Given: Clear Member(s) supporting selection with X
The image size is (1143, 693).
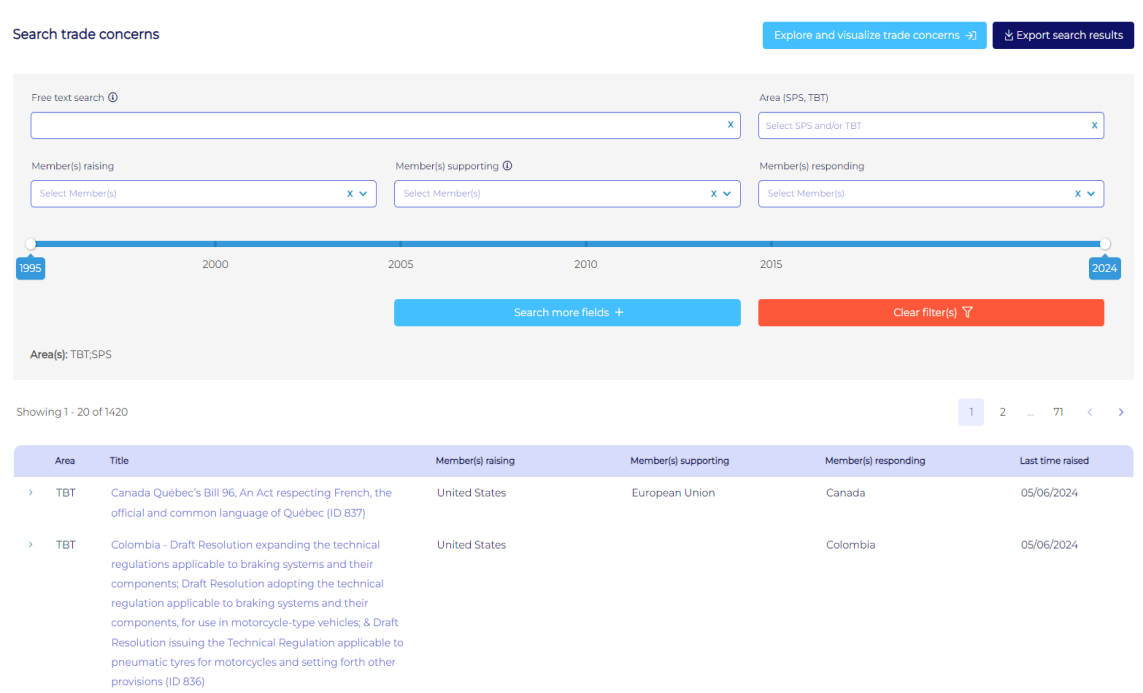Looking at the screenshot, I should (714, 194).
